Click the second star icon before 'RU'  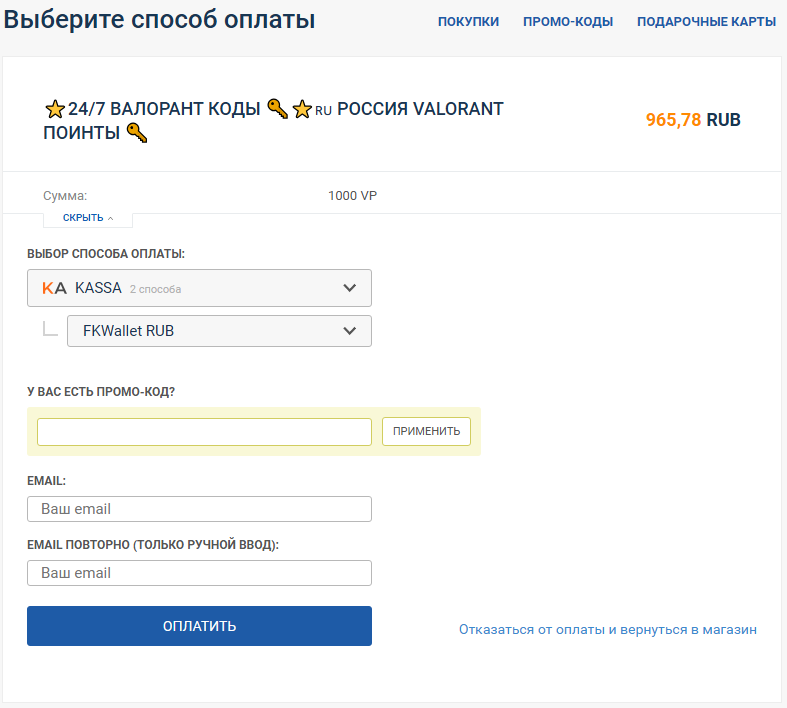302,109
